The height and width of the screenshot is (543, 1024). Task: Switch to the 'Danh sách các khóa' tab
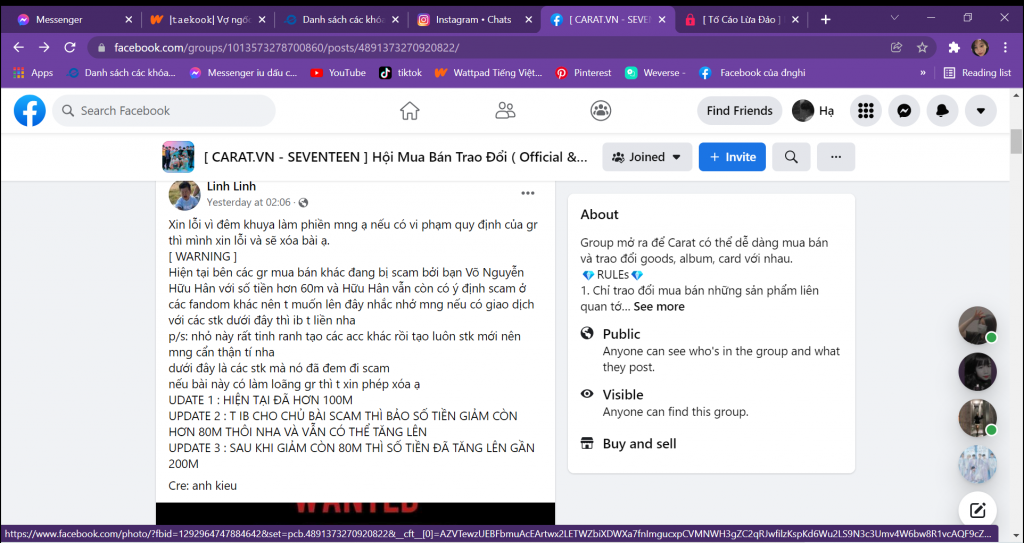341,20
